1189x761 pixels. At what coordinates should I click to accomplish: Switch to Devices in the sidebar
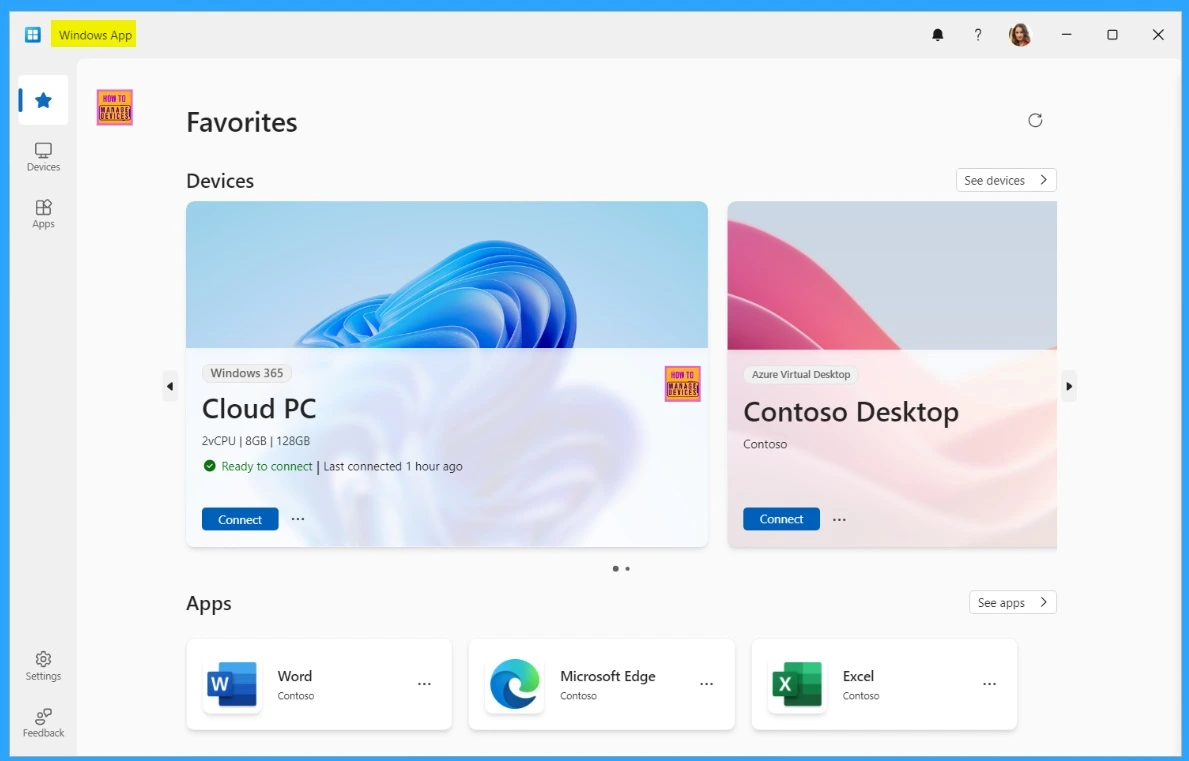point(43,157)
